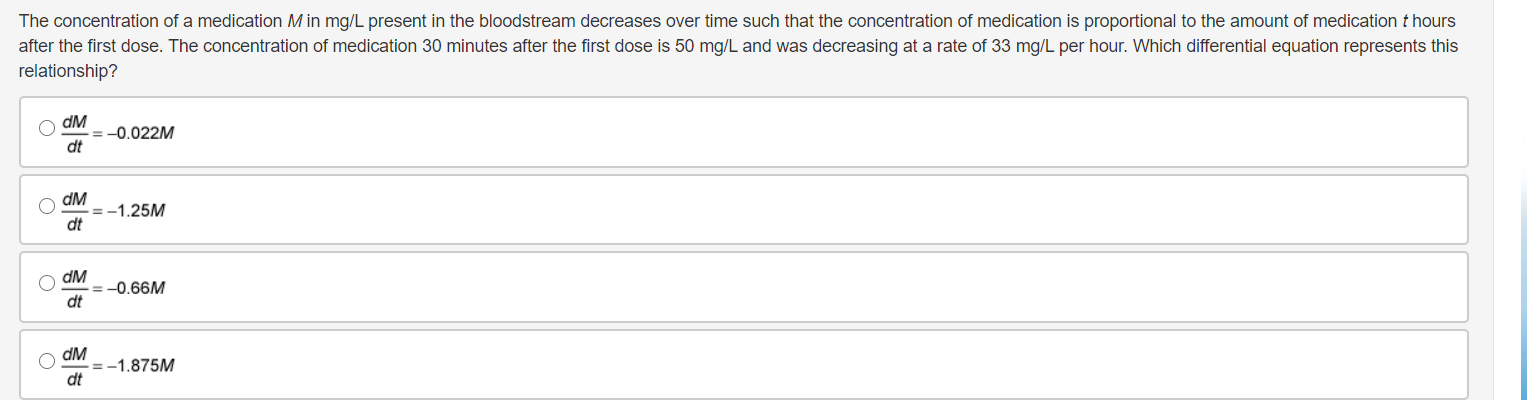Screen dimensions: 1527x400
Task: Click the answer card containing −1.25M
Action: click(744, 210)
